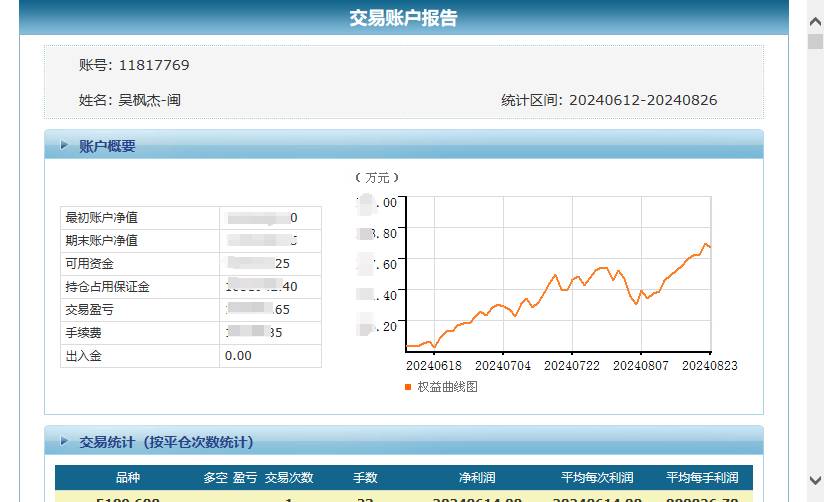Click the 20240618 label on chart axis
This screenshot has width=824, height=502.
click(434, 366)
